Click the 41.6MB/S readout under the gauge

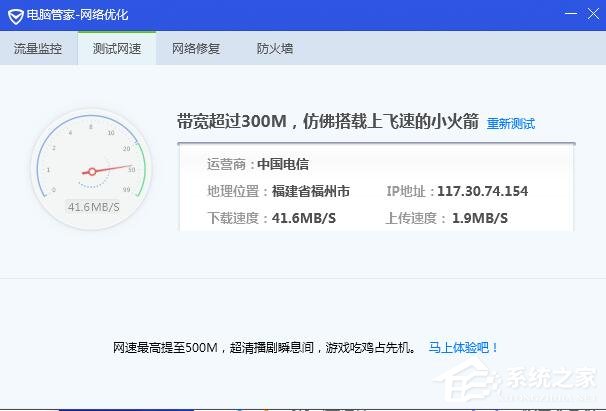pyautogui.click(x=93, y=207)
